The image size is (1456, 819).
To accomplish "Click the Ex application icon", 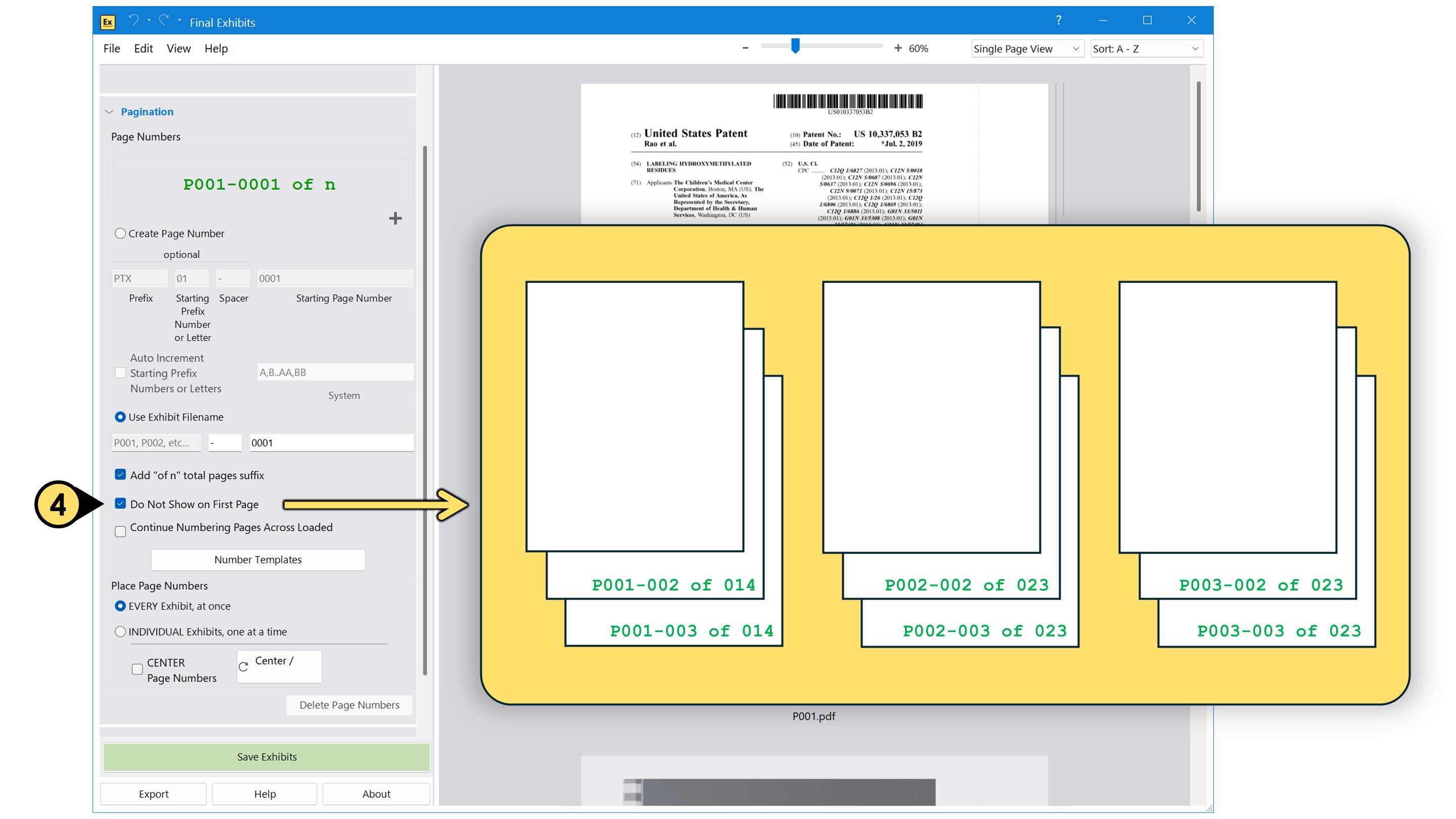I will 108,22.
